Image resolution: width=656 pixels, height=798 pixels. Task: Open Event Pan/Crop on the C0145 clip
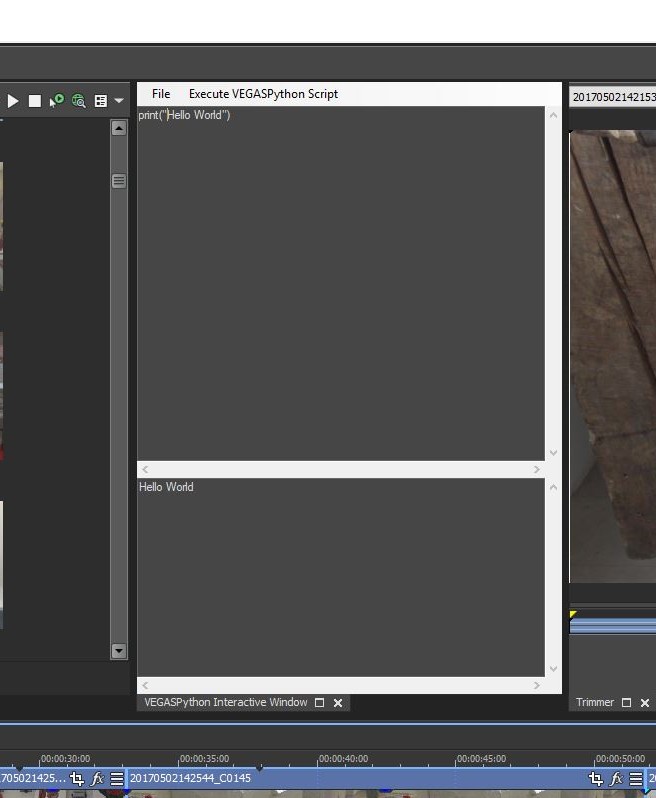coord(596,778)
